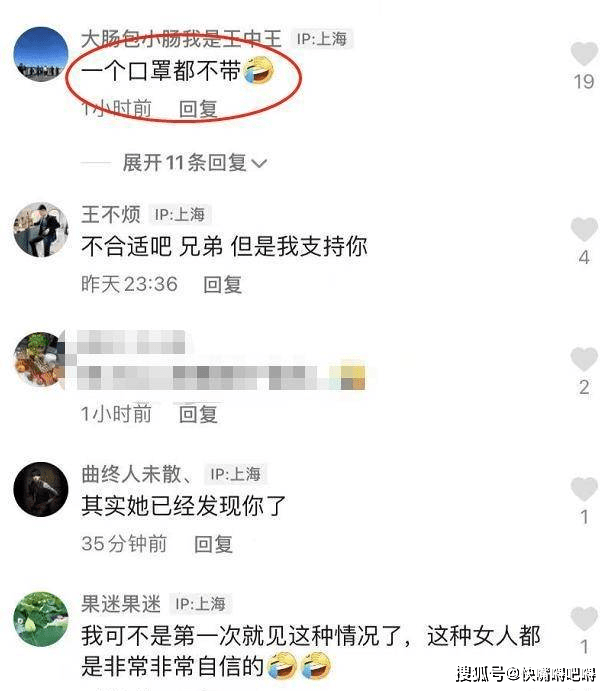Reply to 其实她已经发现你了 comment
The image size is (610, 691).
[x=213, y=544]
